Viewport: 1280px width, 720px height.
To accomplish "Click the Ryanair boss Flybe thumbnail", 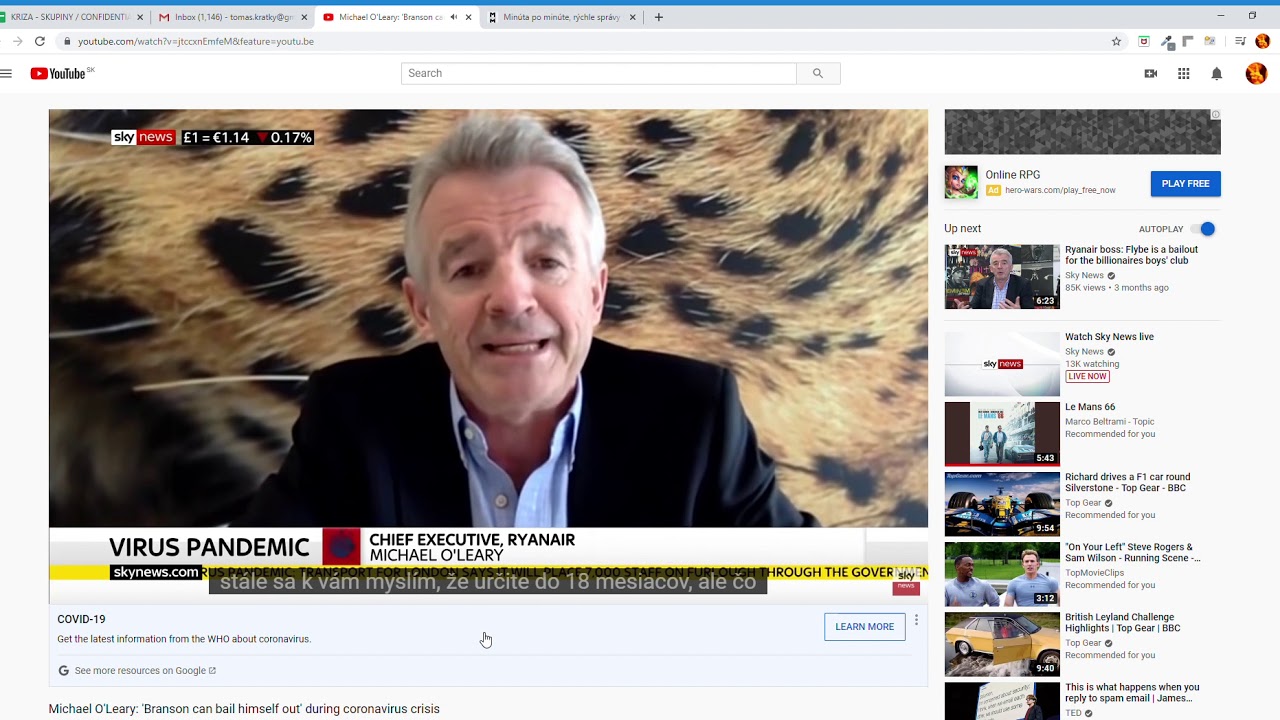I will 1002,277.
